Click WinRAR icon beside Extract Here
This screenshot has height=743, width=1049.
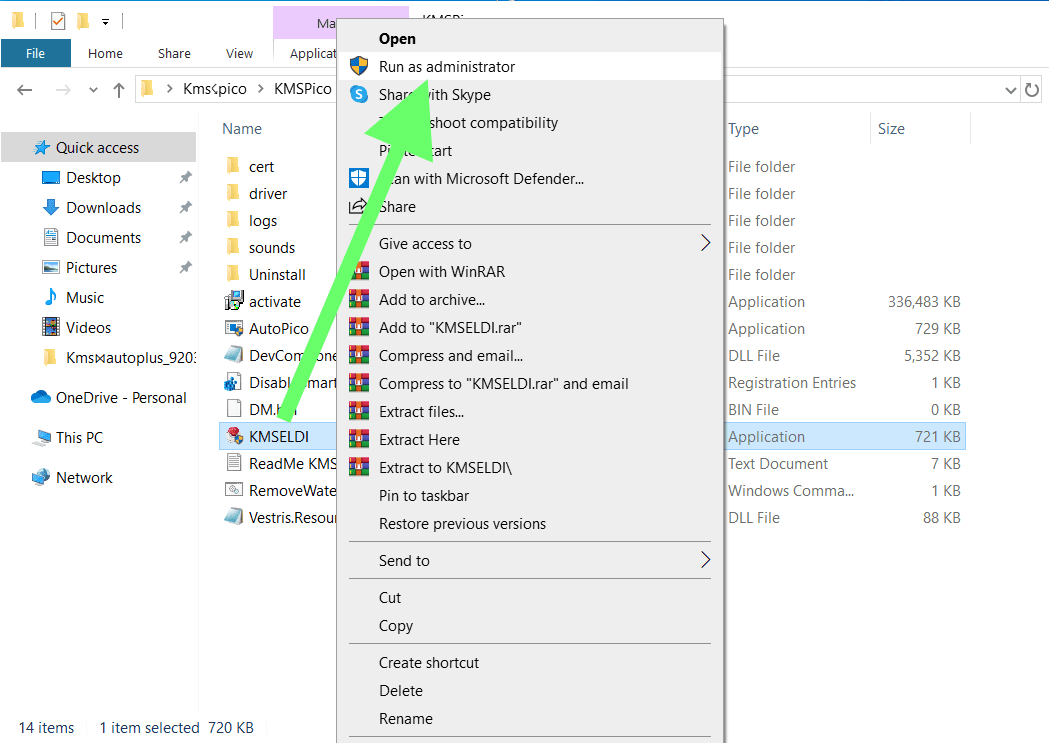point(359,439)
